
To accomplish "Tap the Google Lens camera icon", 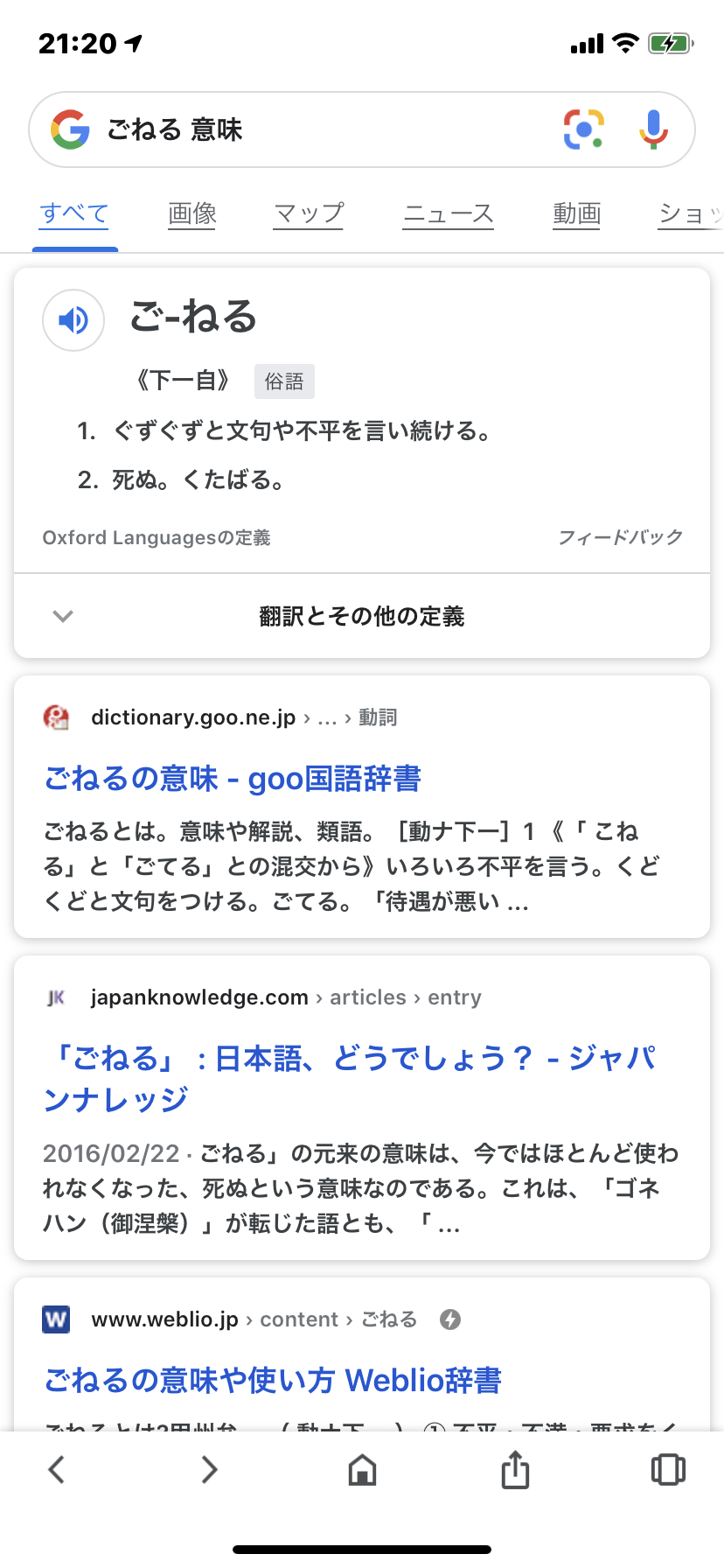I will click(583, 129).
